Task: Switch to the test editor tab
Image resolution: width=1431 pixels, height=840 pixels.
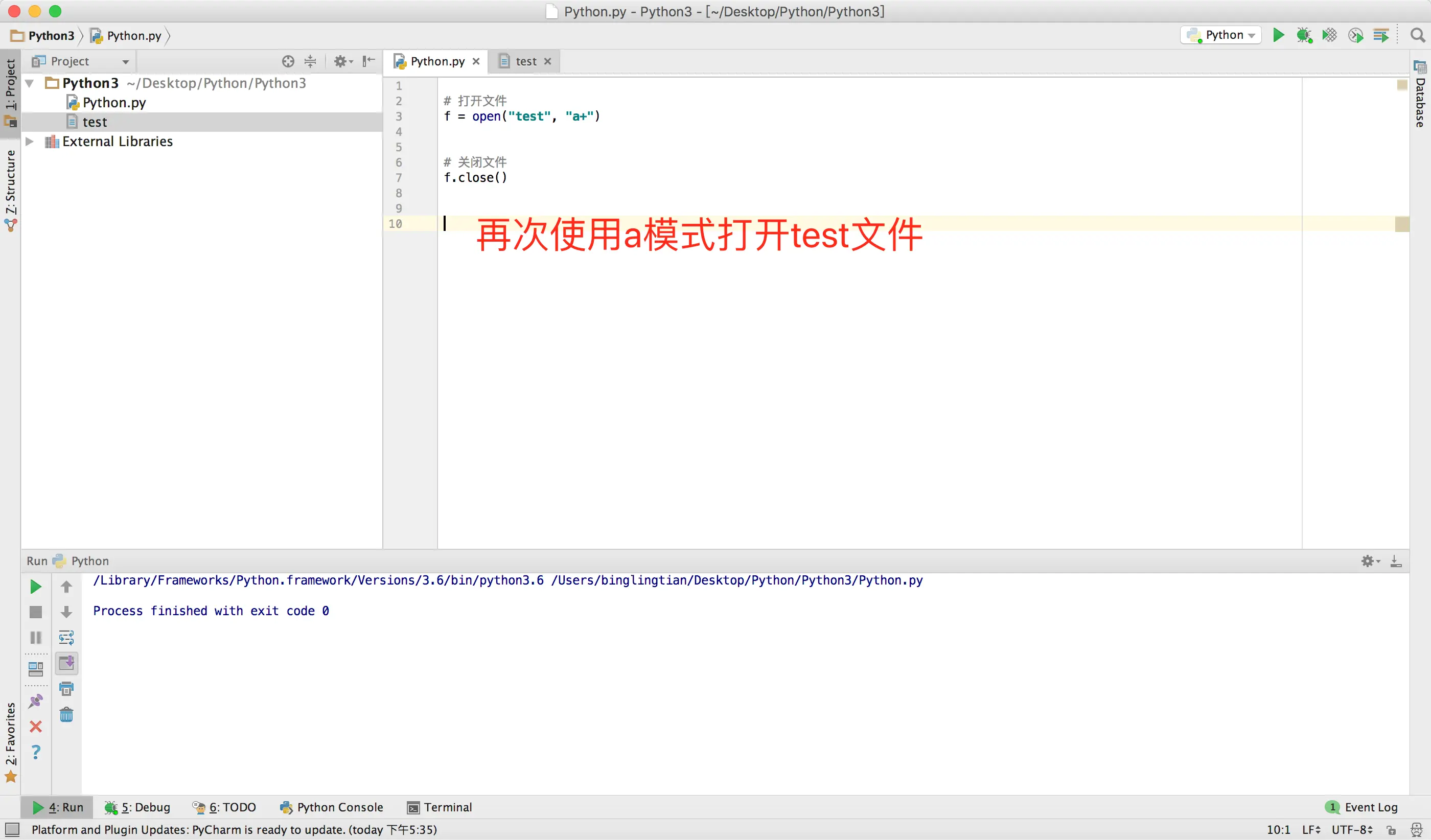Action: click(x=525, y=61)
